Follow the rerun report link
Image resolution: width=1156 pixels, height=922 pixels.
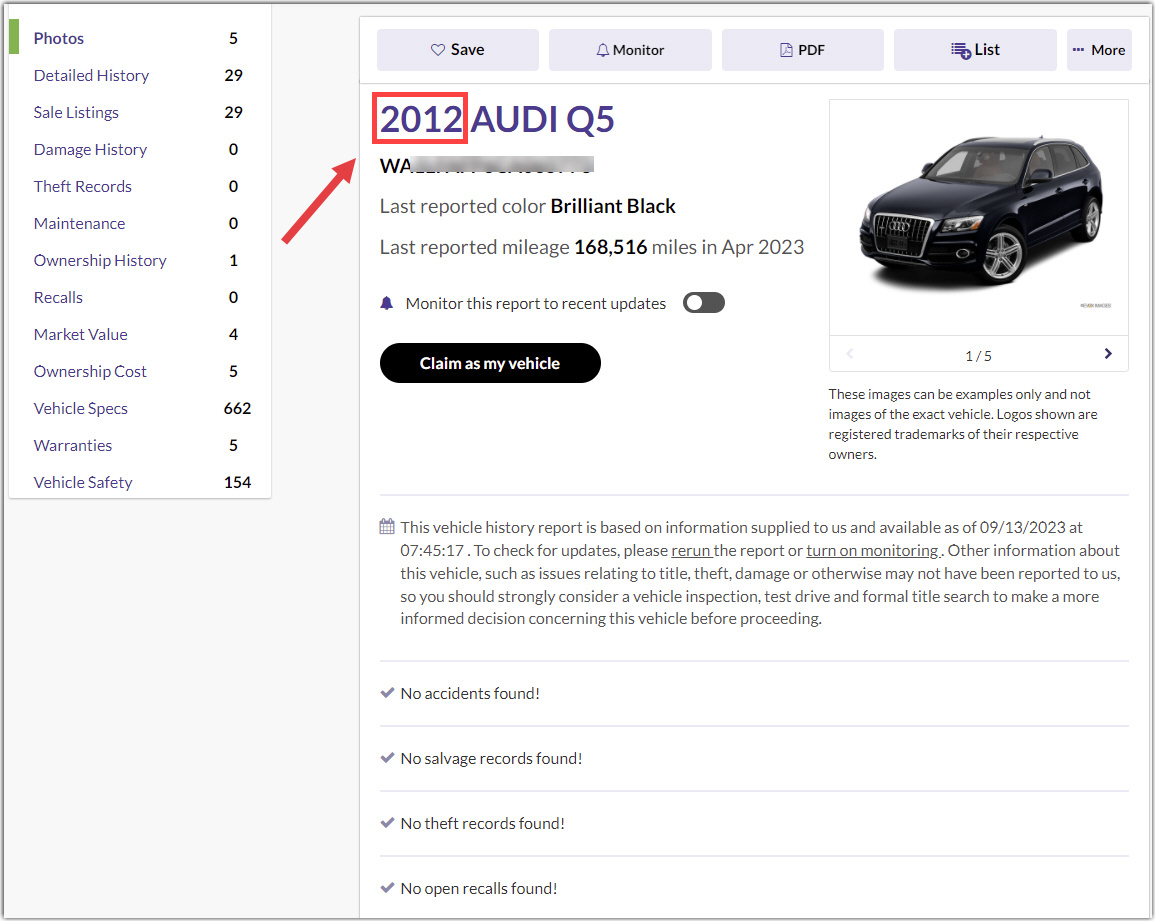(x=692, y=551)
